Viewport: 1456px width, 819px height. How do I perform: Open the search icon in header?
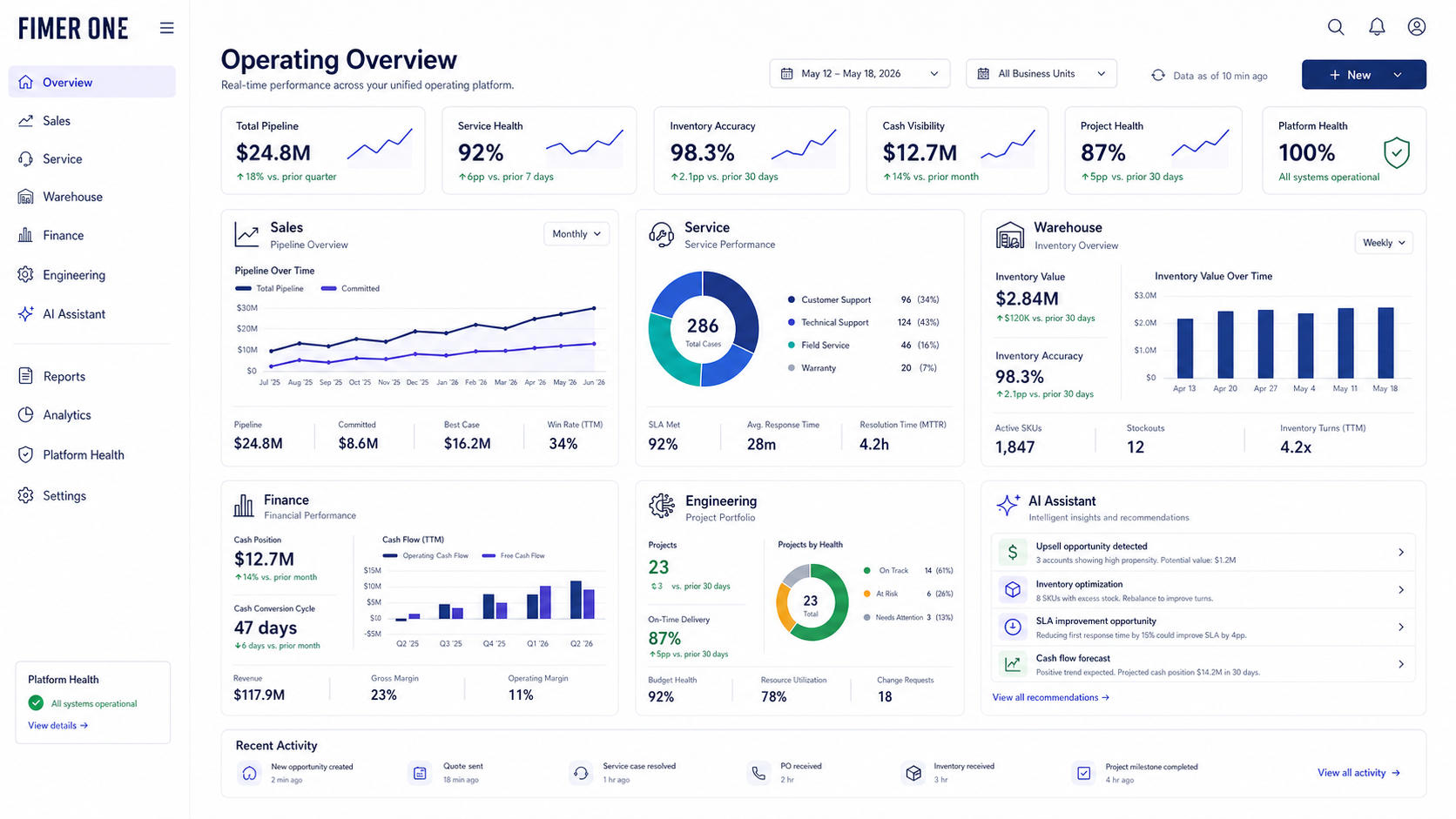pyautogui.click(x=1335, y=27)
